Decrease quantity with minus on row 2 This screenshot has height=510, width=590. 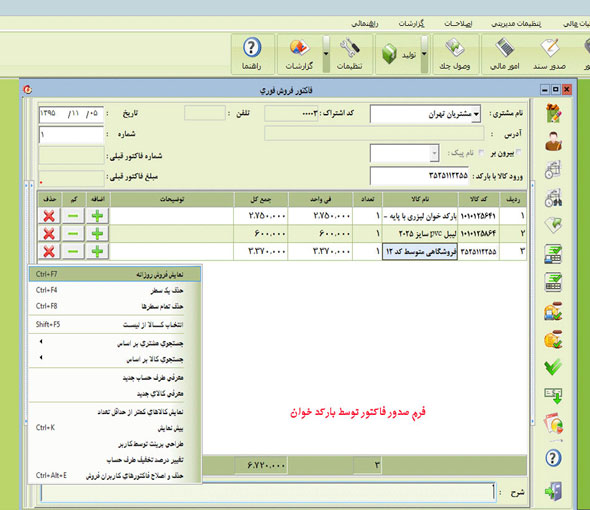pyautogui.click(x=73, y=233)
